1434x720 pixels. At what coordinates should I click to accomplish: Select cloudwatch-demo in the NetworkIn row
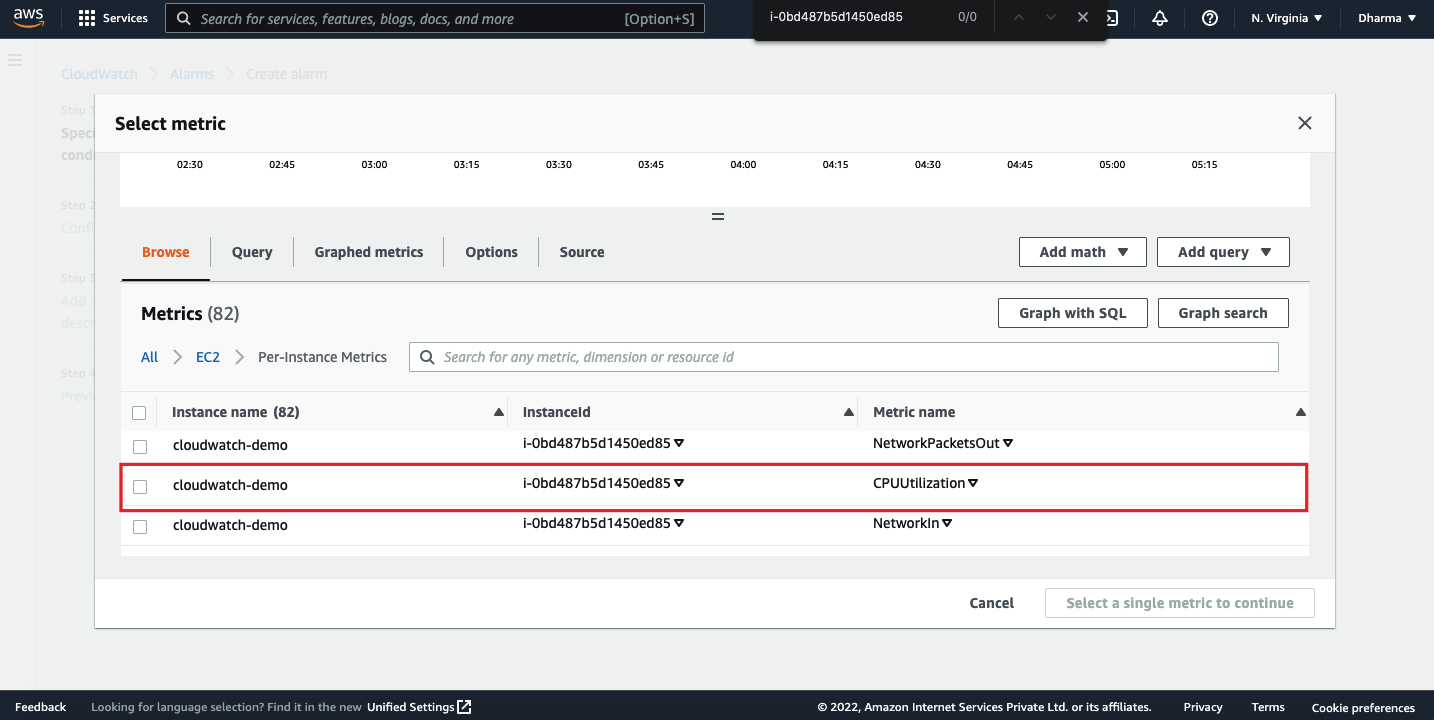pyautogui.click(x=230, y=526)
